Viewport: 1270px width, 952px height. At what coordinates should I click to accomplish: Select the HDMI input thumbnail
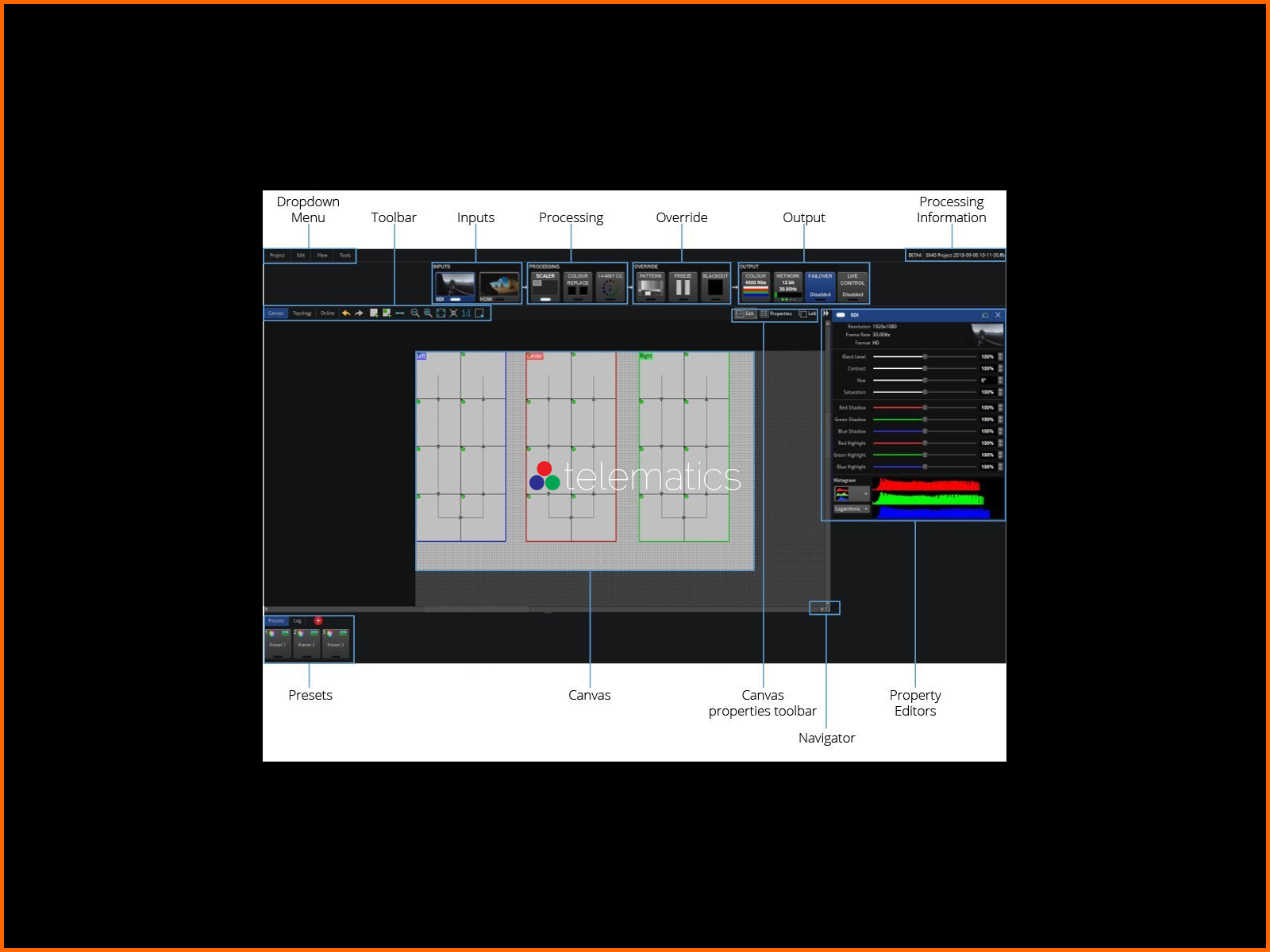tap(499, 286)
